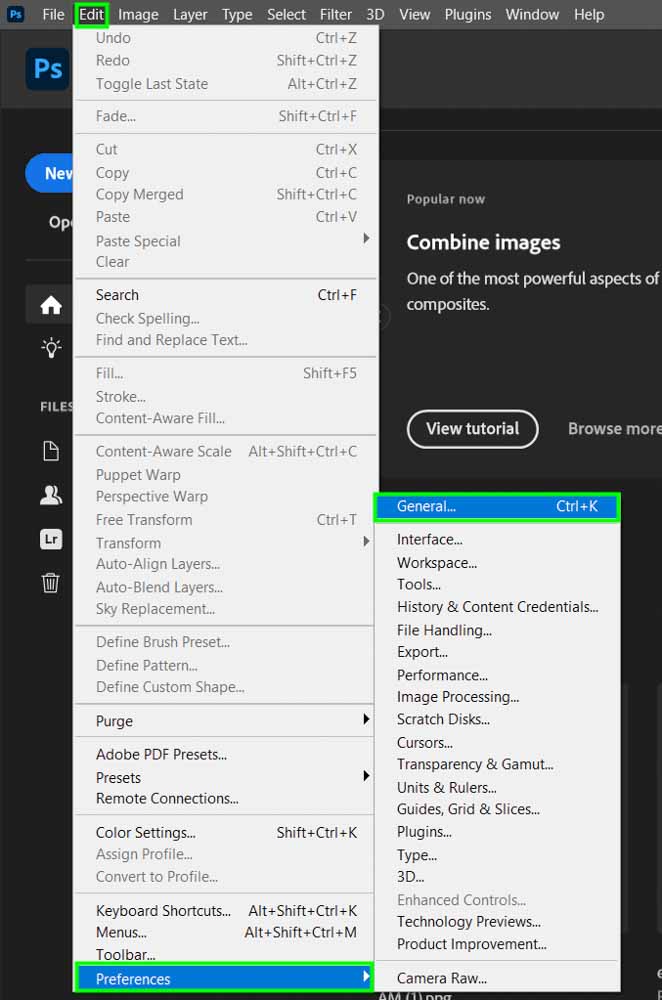
Task: Open the View menu
Action: coord(415,14)
